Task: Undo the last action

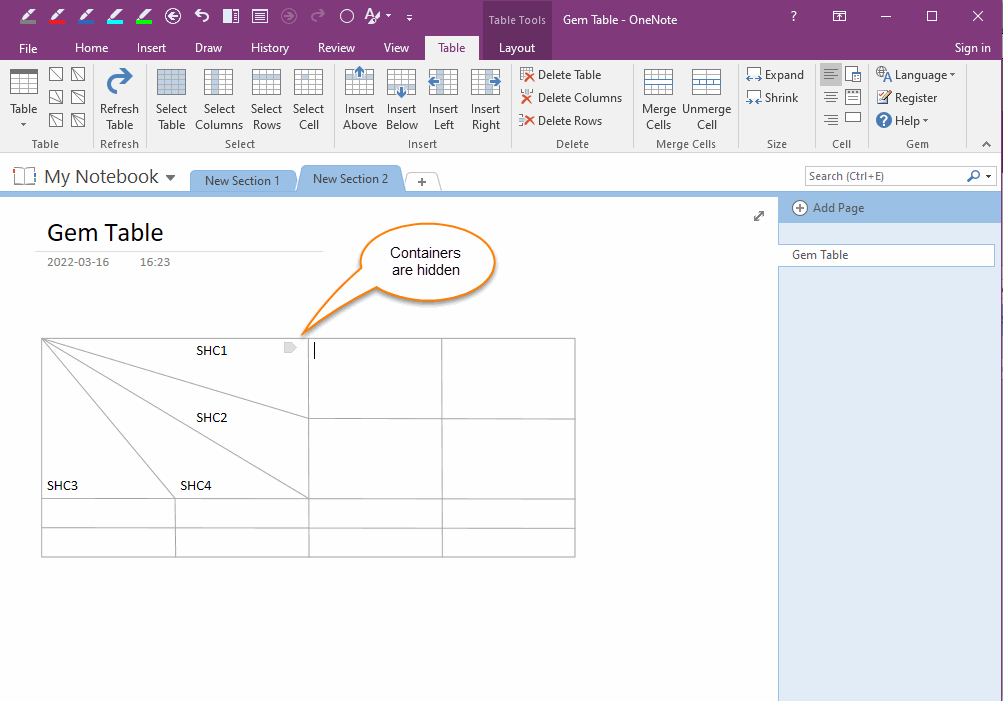Action: coord(201,16)
